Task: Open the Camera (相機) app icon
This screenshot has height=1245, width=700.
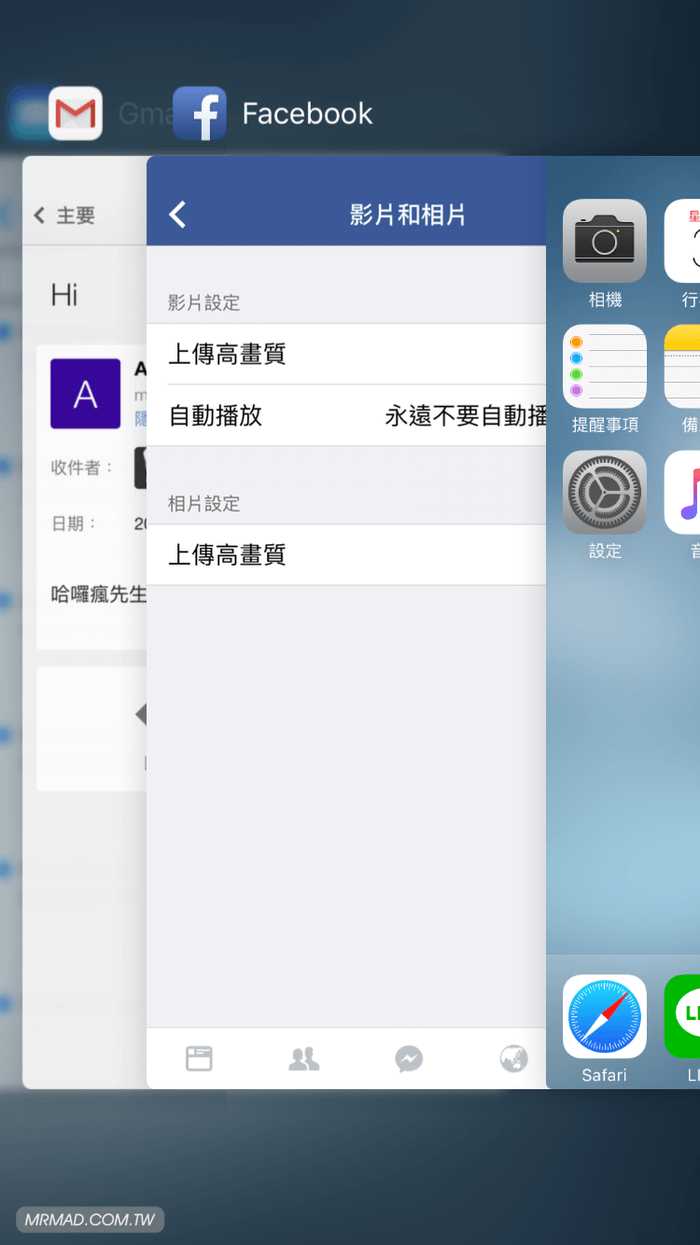Action: click(605, 241)
